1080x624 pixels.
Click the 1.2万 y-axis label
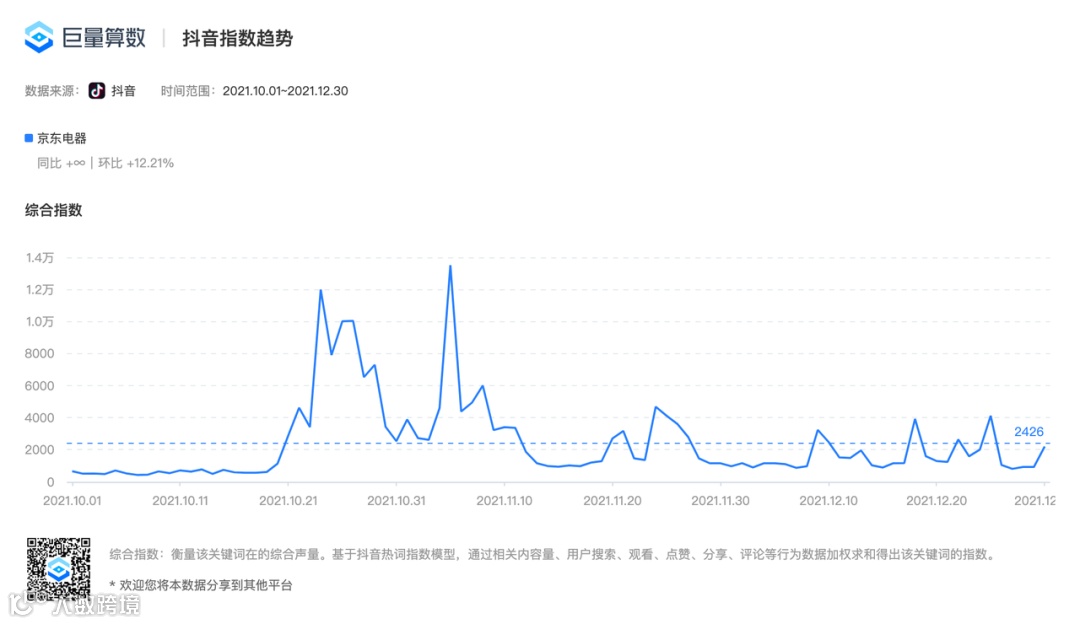click(x=40, y=289)
